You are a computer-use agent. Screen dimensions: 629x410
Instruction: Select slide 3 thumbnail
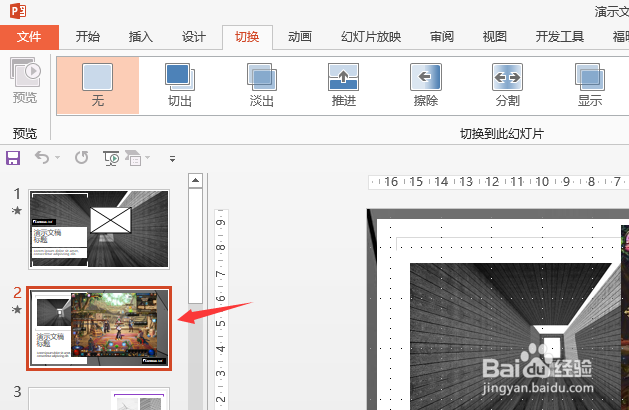99,399
